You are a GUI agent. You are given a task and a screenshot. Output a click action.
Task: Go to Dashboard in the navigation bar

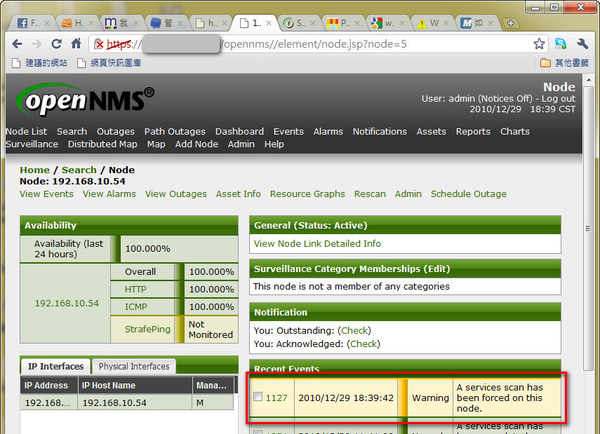240,132
